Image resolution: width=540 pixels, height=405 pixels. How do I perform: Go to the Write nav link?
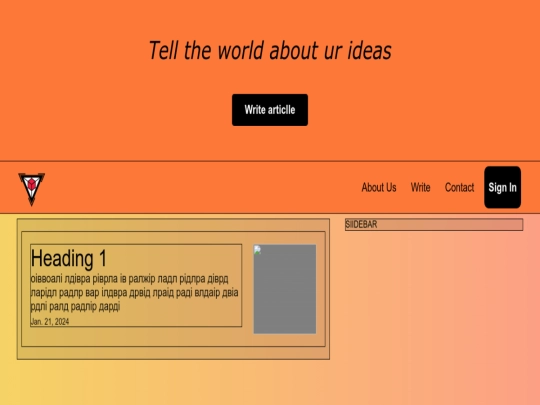pyautogui.click(x=420, y=187)
